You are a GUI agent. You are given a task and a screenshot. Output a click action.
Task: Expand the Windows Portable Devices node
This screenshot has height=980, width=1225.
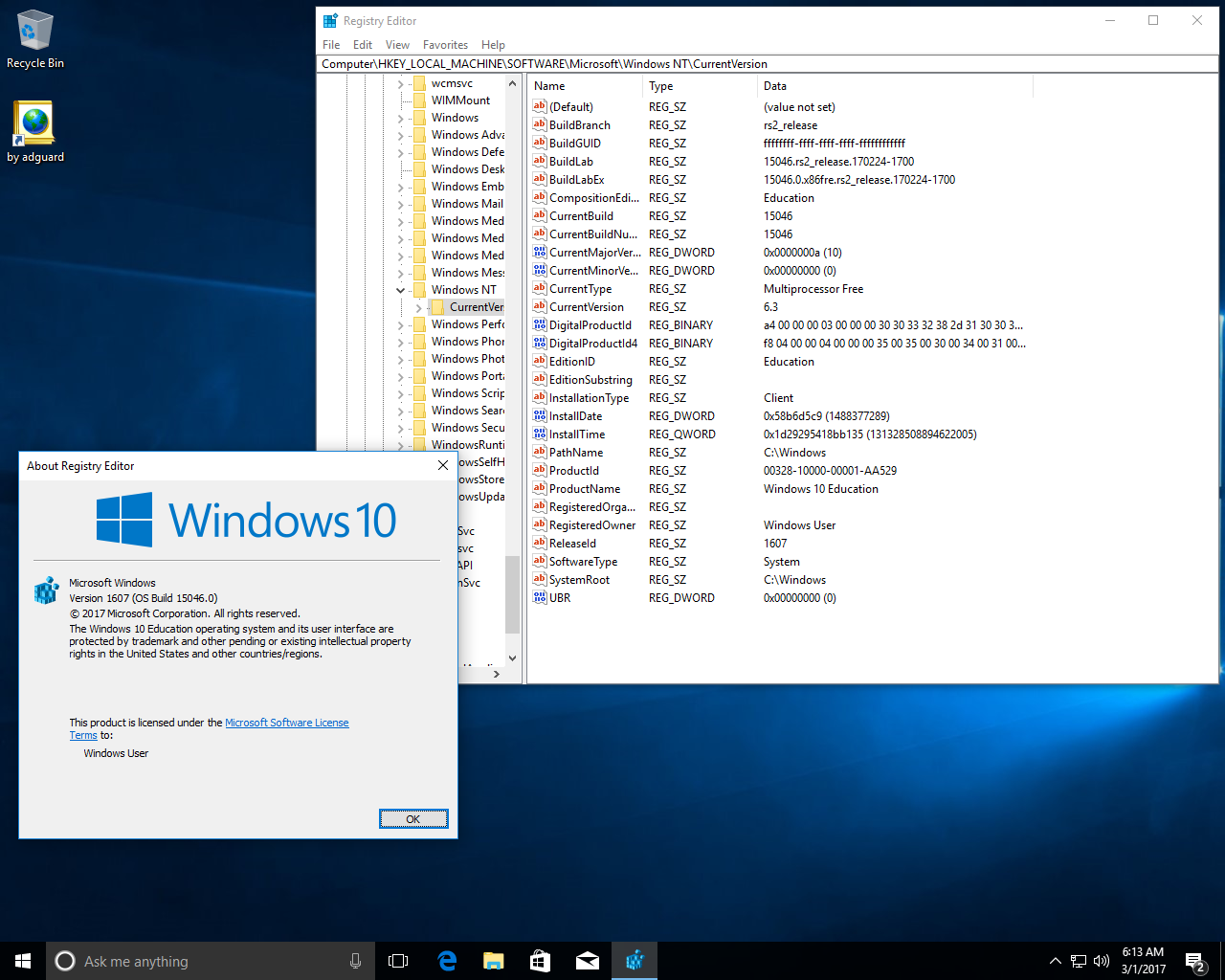401,376
